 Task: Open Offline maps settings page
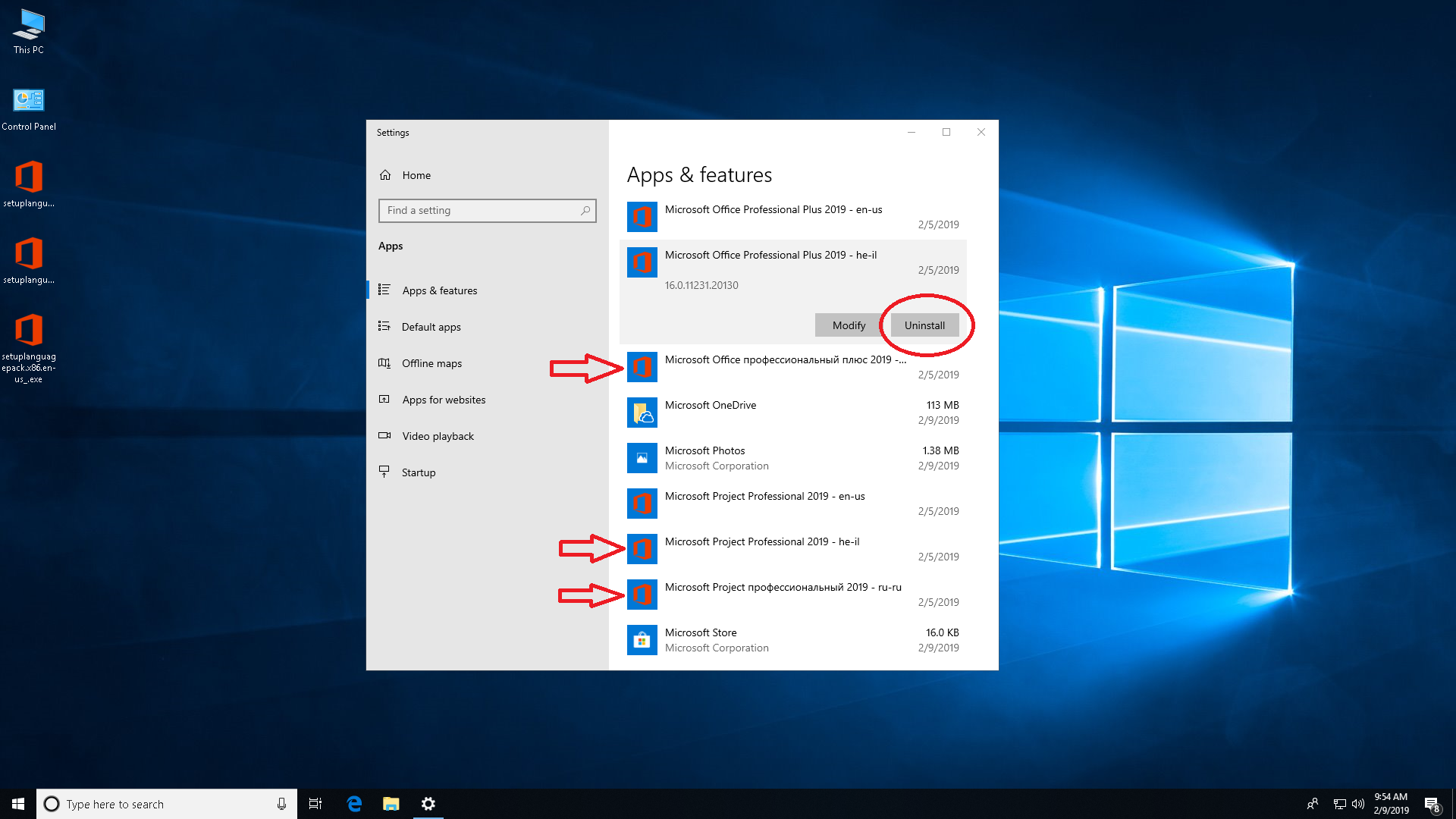pos(488,363)
